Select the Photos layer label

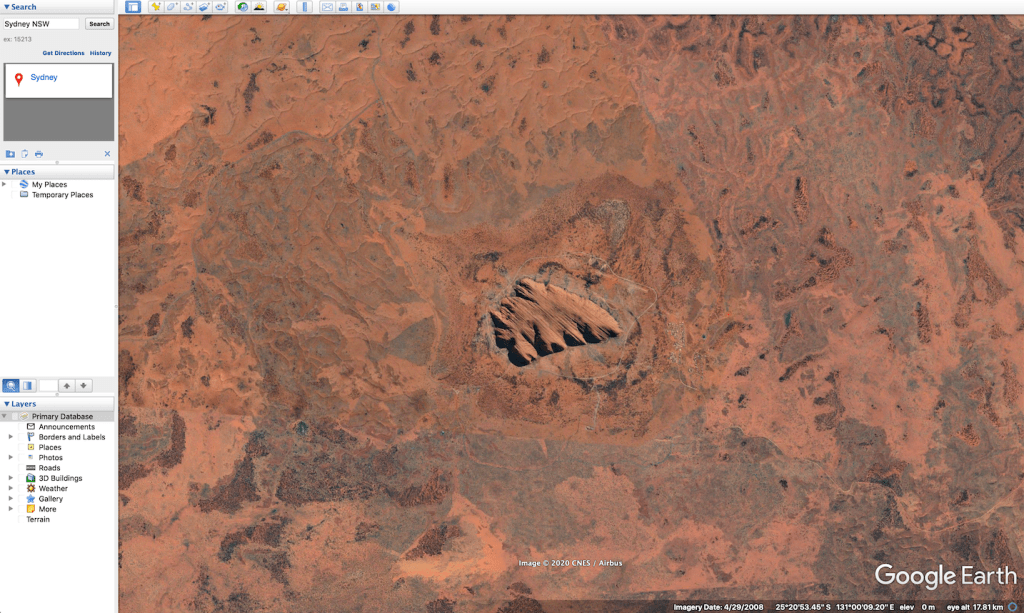point(50,458)
